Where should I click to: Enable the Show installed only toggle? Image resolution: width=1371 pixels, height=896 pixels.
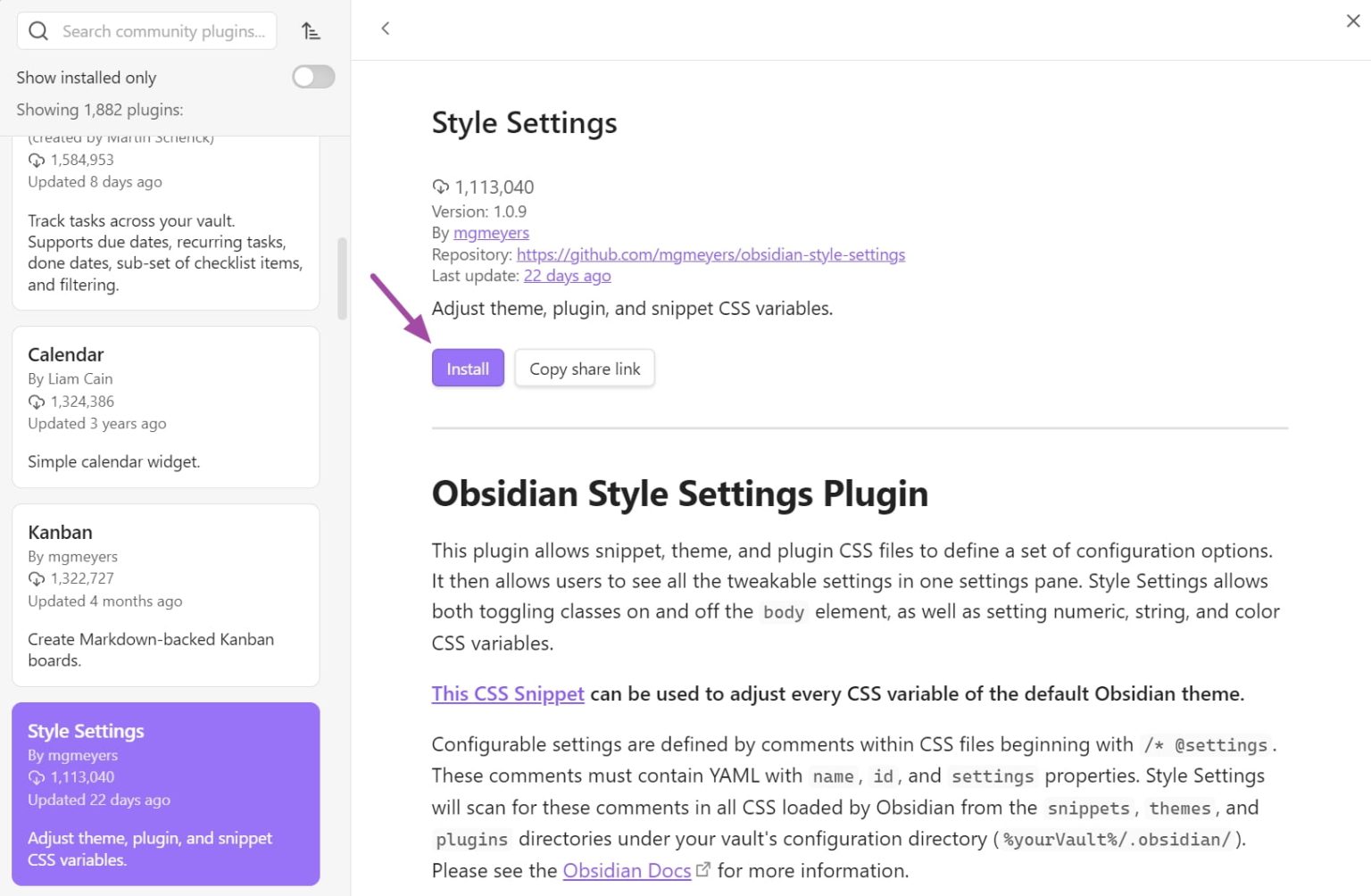pyautogui.click(x=312, y=77)
